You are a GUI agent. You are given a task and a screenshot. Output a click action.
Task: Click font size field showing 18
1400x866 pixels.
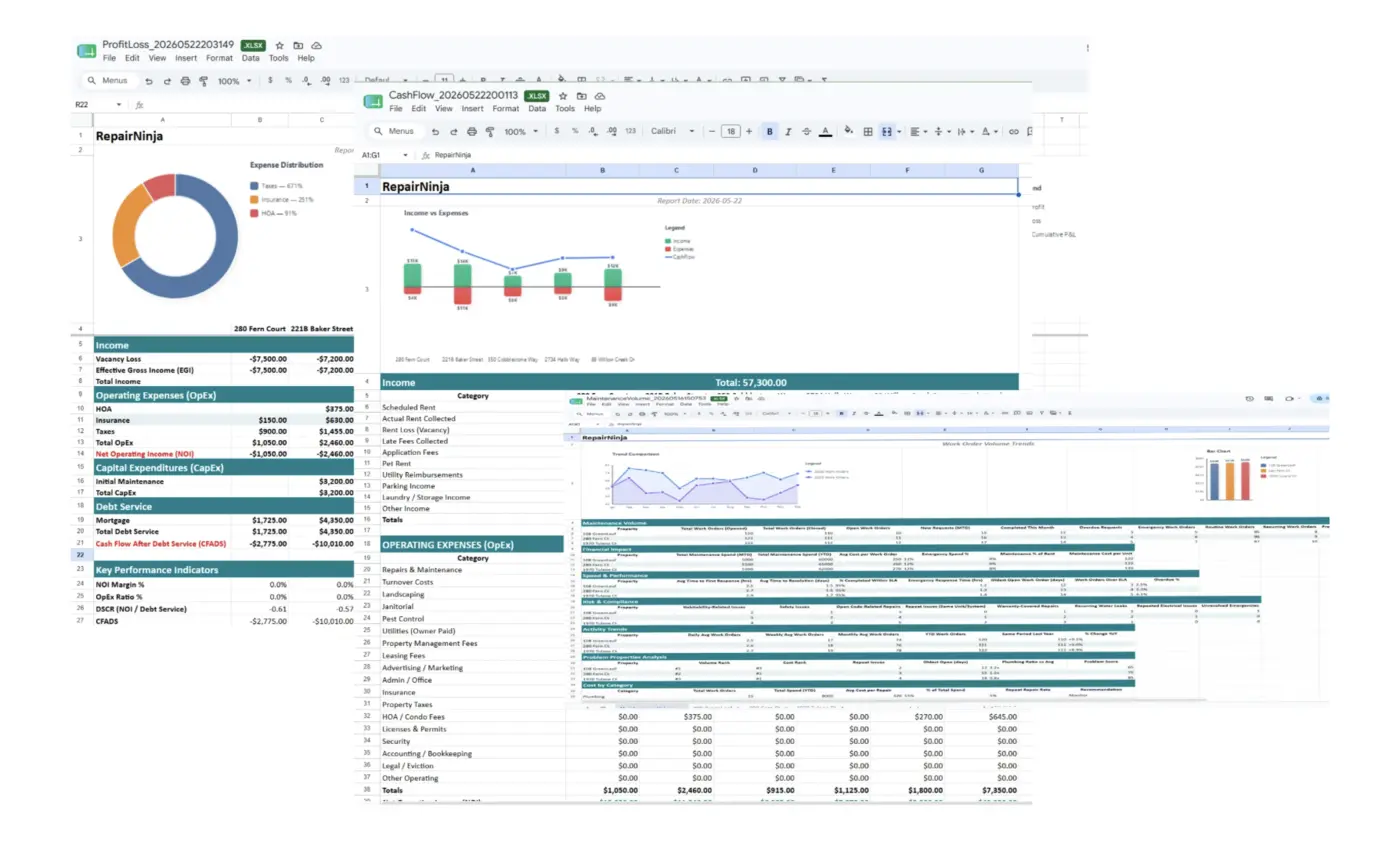[x=731, y=131]
